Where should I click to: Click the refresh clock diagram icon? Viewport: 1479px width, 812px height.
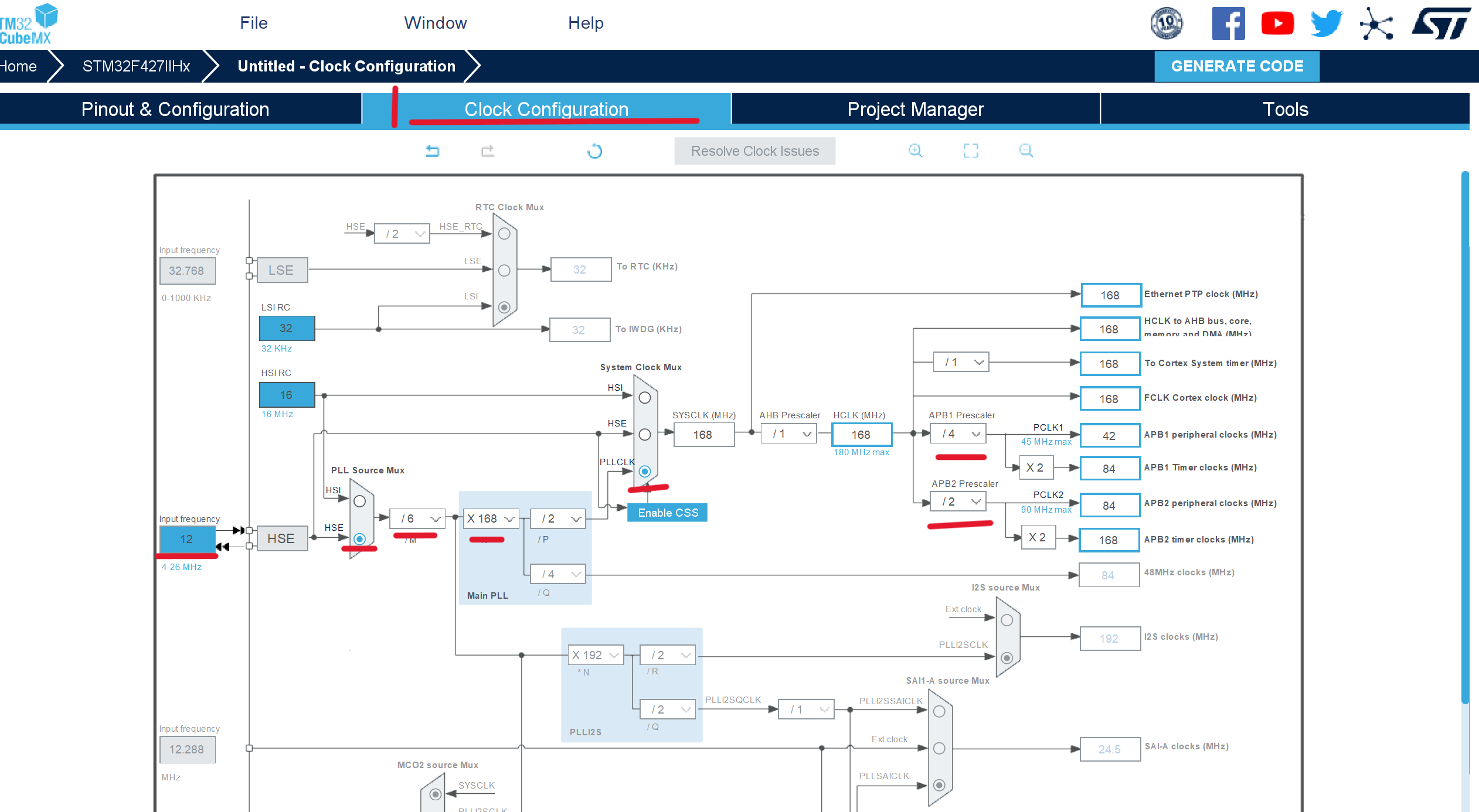(594, 151)
